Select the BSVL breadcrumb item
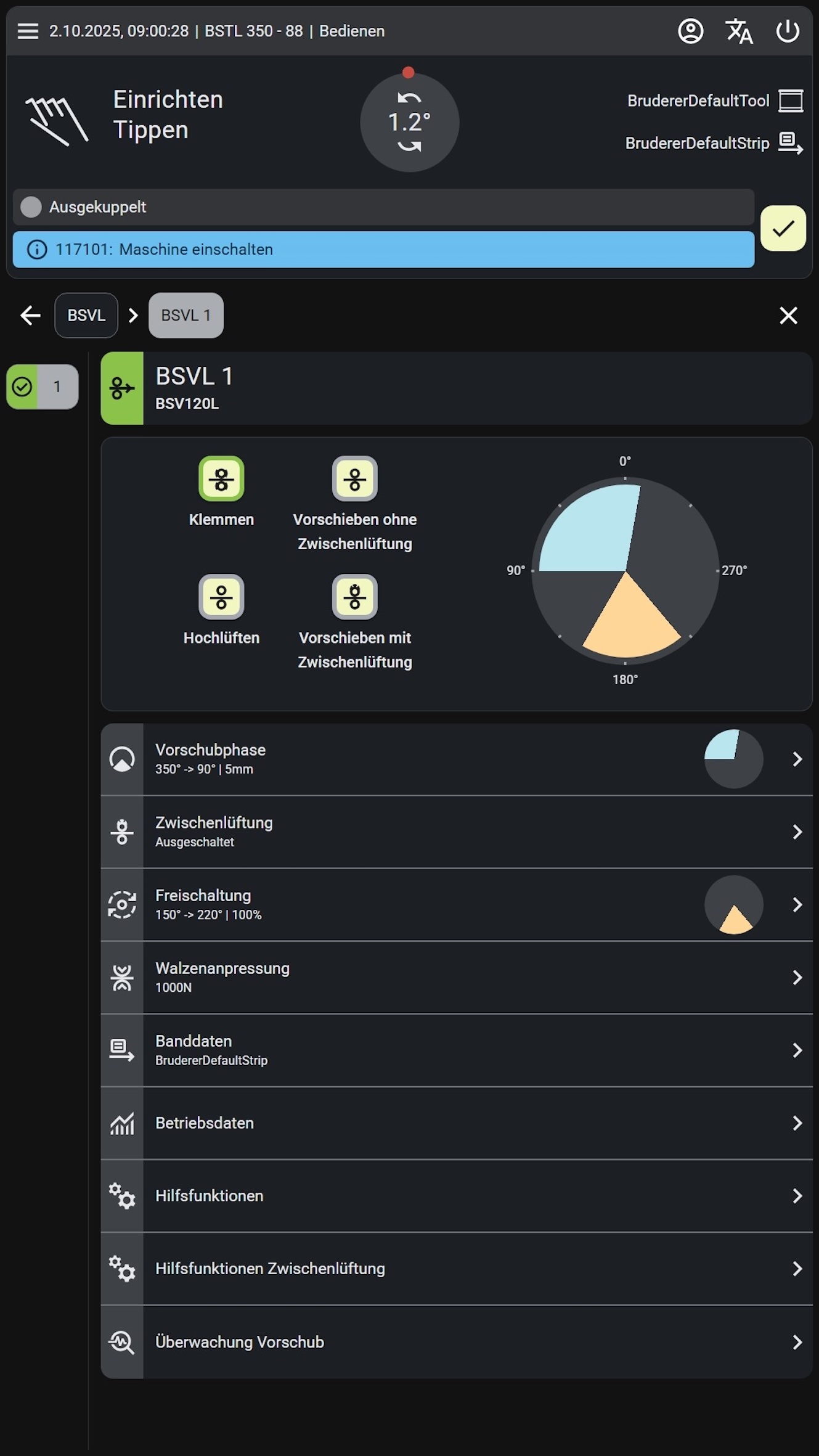 [x=86, y=316]
